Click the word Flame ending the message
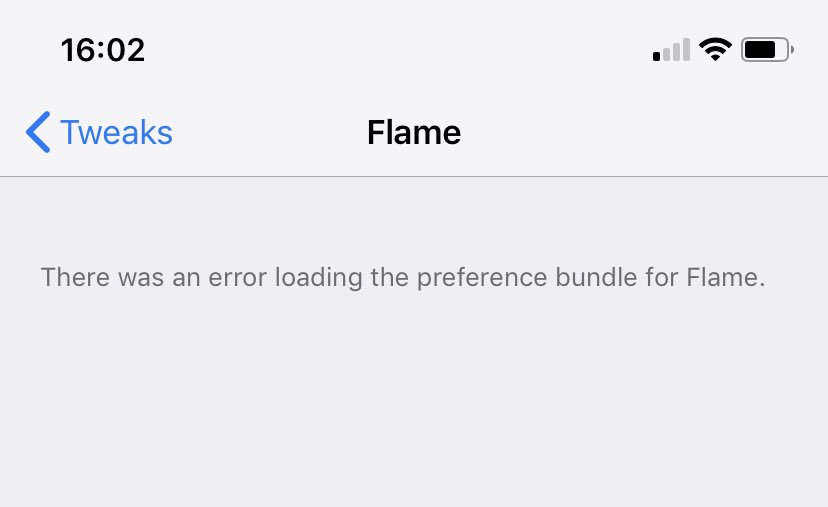The height and width of the screenshot is (507, 828). tap(722, 277)
